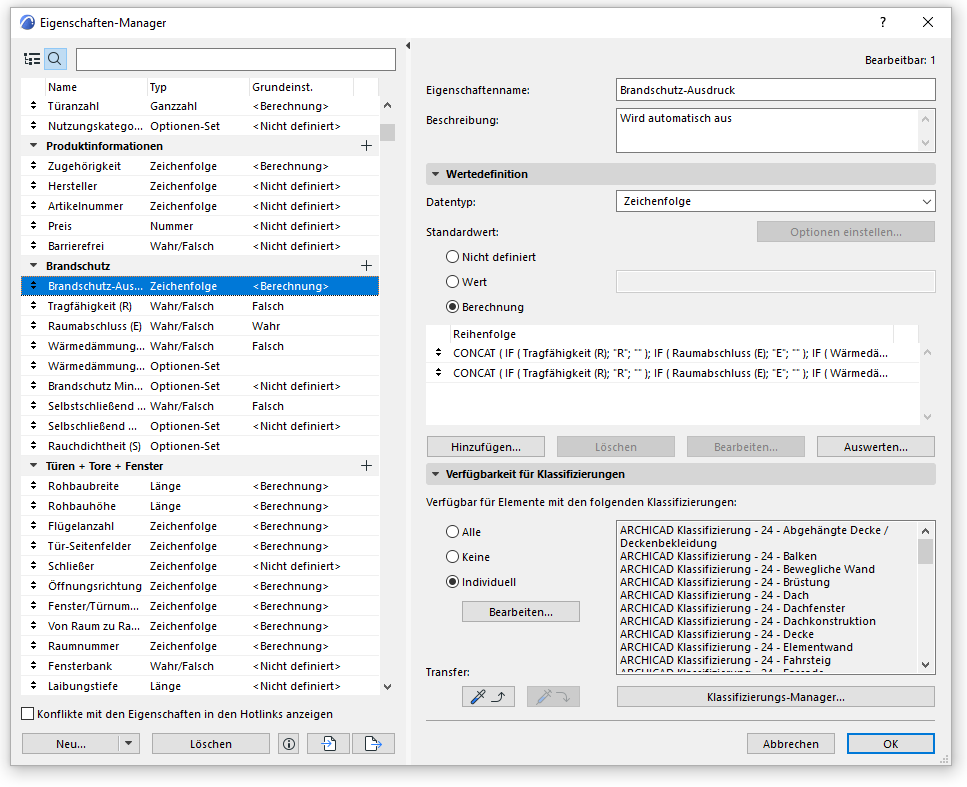This screenshot has height=787, width=967.
Task: Collapse the right panel with the small arrow
Action: tap(407, 45)
